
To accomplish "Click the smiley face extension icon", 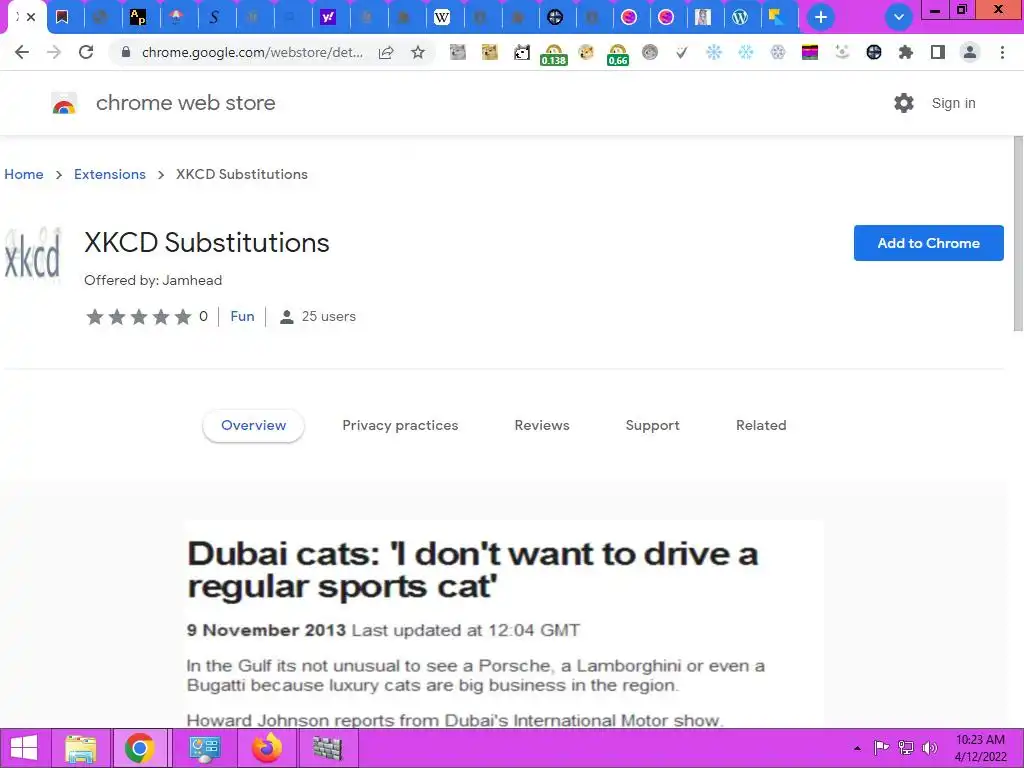I will pyautogui.click(x=842, y=51).
